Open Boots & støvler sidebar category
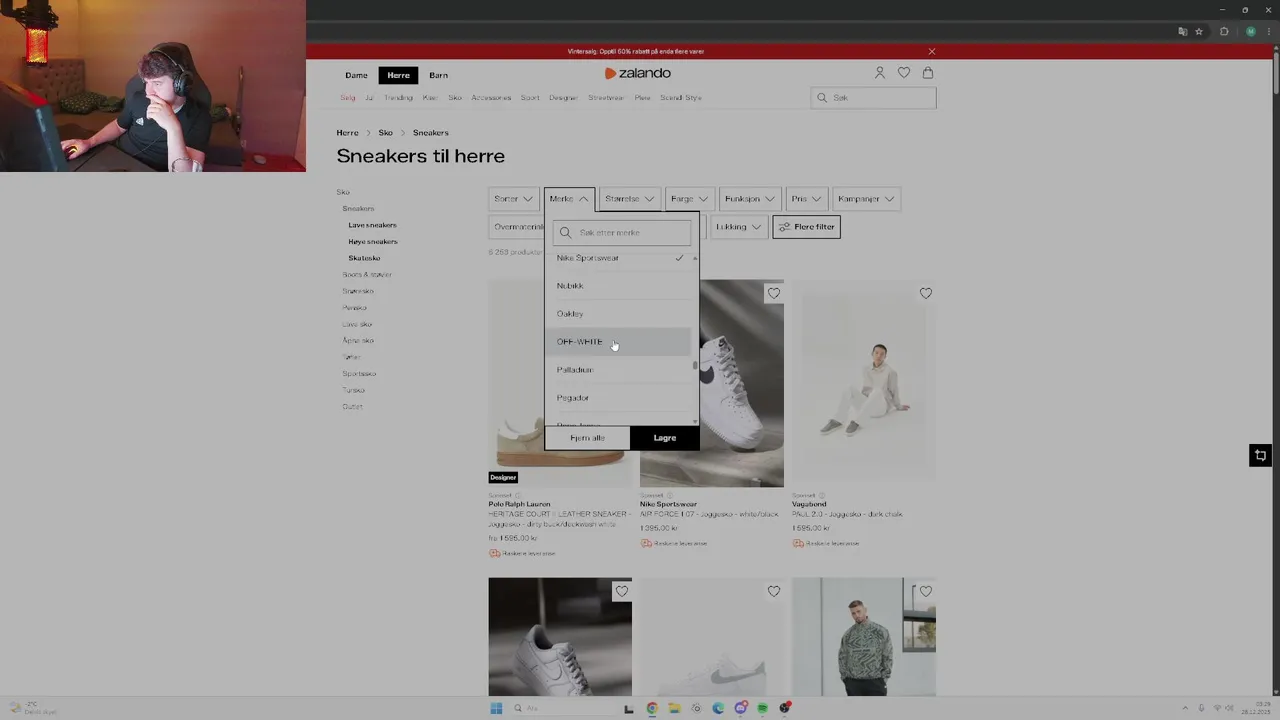 click(367, 275)
